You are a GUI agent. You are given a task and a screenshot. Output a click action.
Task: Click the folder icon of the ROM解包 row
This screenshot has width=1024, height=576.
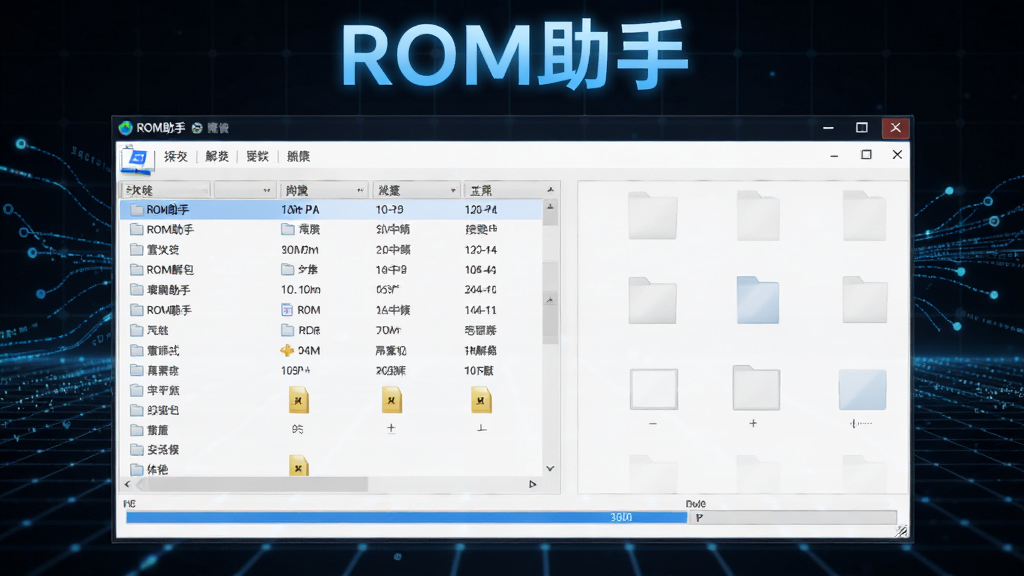(136, 269)
